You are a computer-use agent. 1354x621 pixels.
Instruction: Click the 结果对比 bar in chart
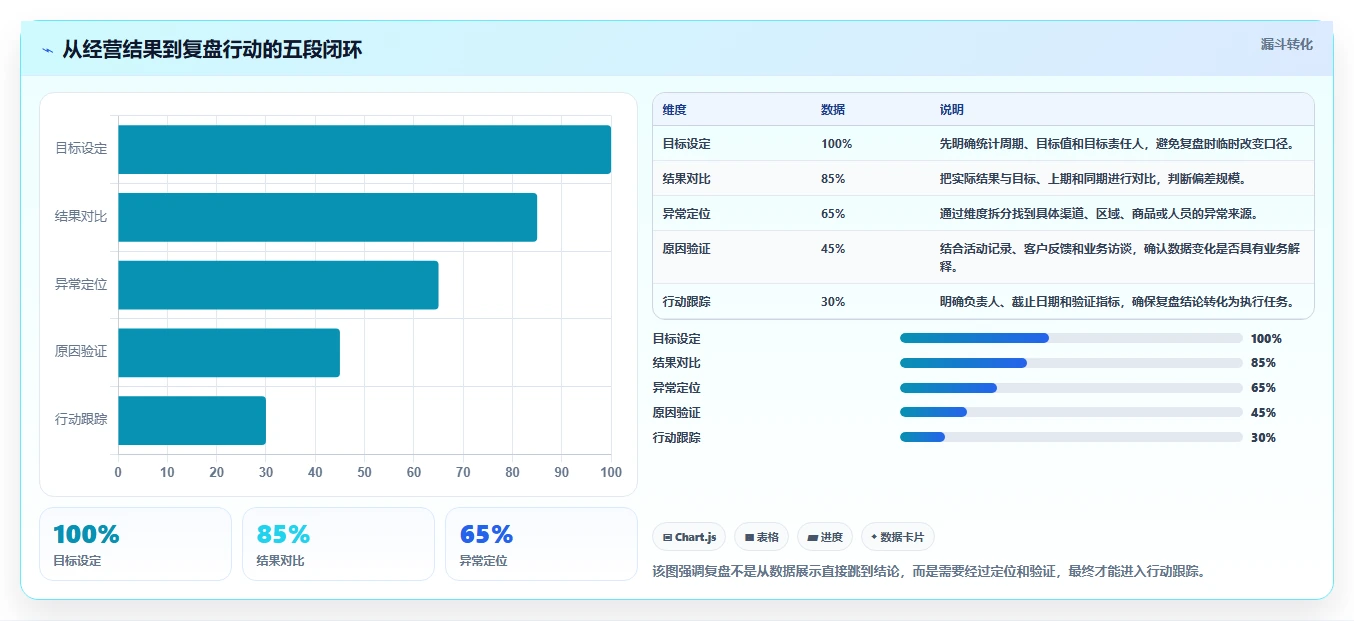(327, 217)
